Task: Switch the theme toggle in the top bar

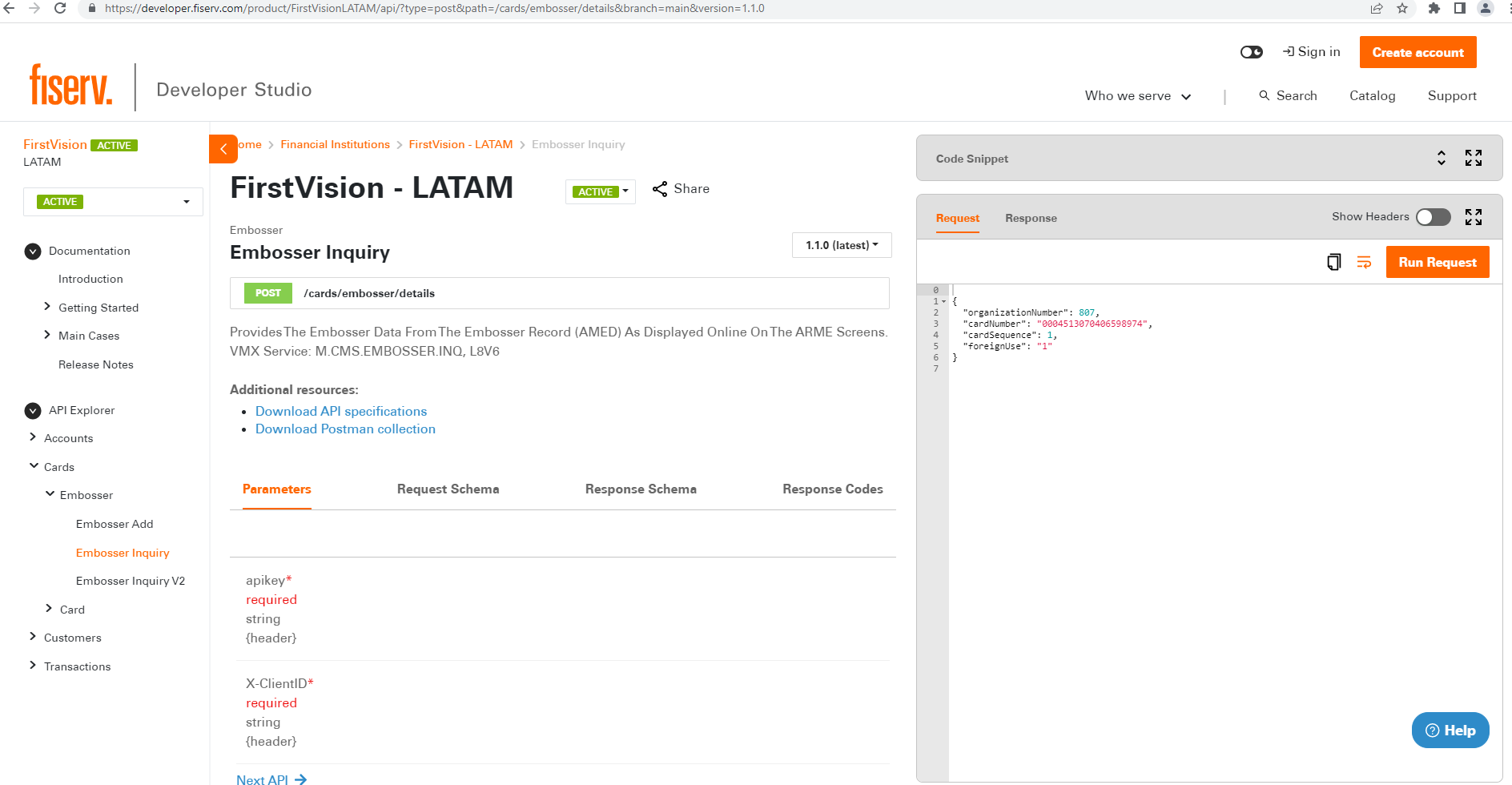Action: pos(1251,51)
